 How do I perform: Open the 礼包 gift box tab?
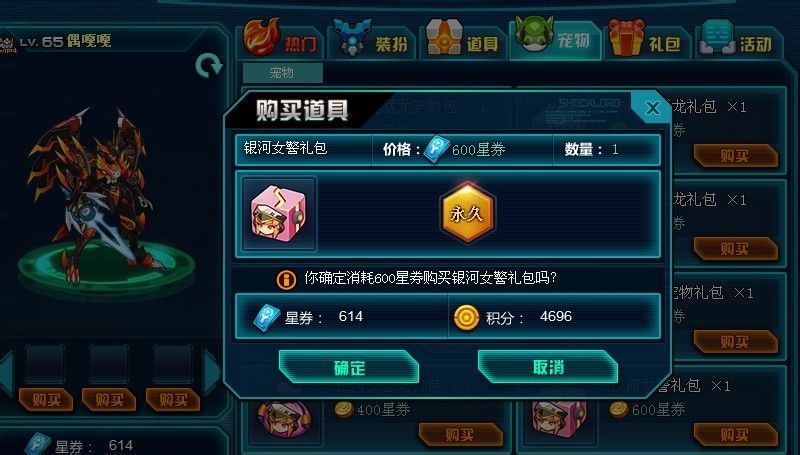point(646,39)
